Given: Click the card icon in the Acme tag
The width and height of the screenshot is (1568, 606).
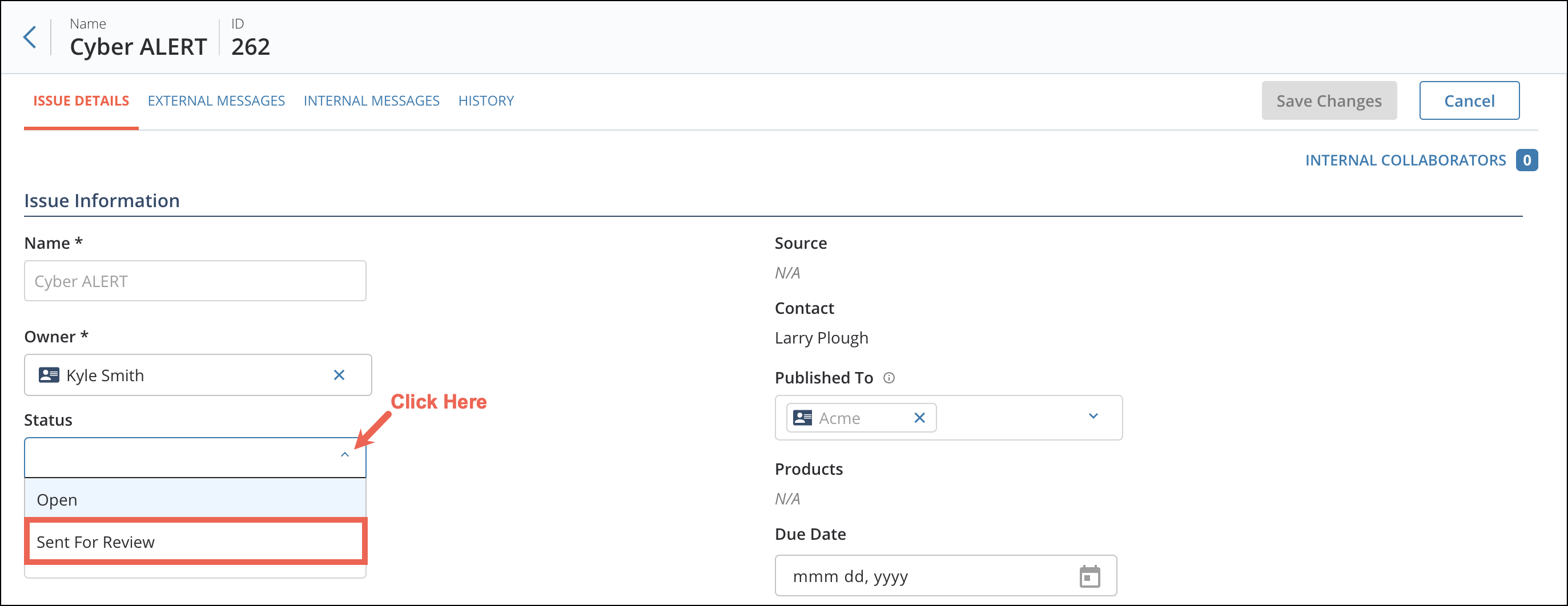Looking at the screenshot, I should pyautogui.click(x=803, y=418).
